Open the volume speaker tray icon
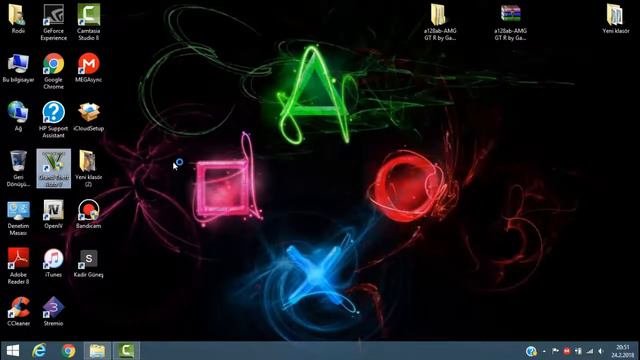Screen dimensions: 640x360 coord(601,351)
